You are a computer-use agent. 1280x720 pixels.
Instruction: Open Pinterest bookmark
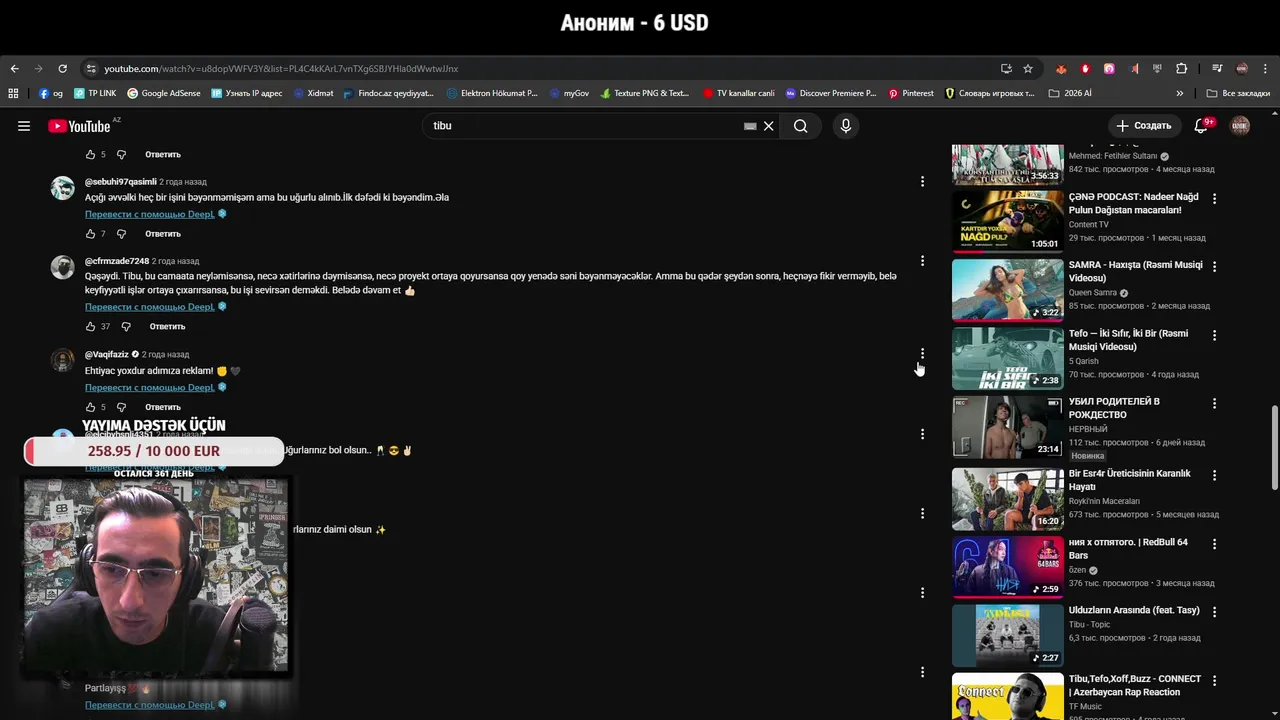pos(911,93)
